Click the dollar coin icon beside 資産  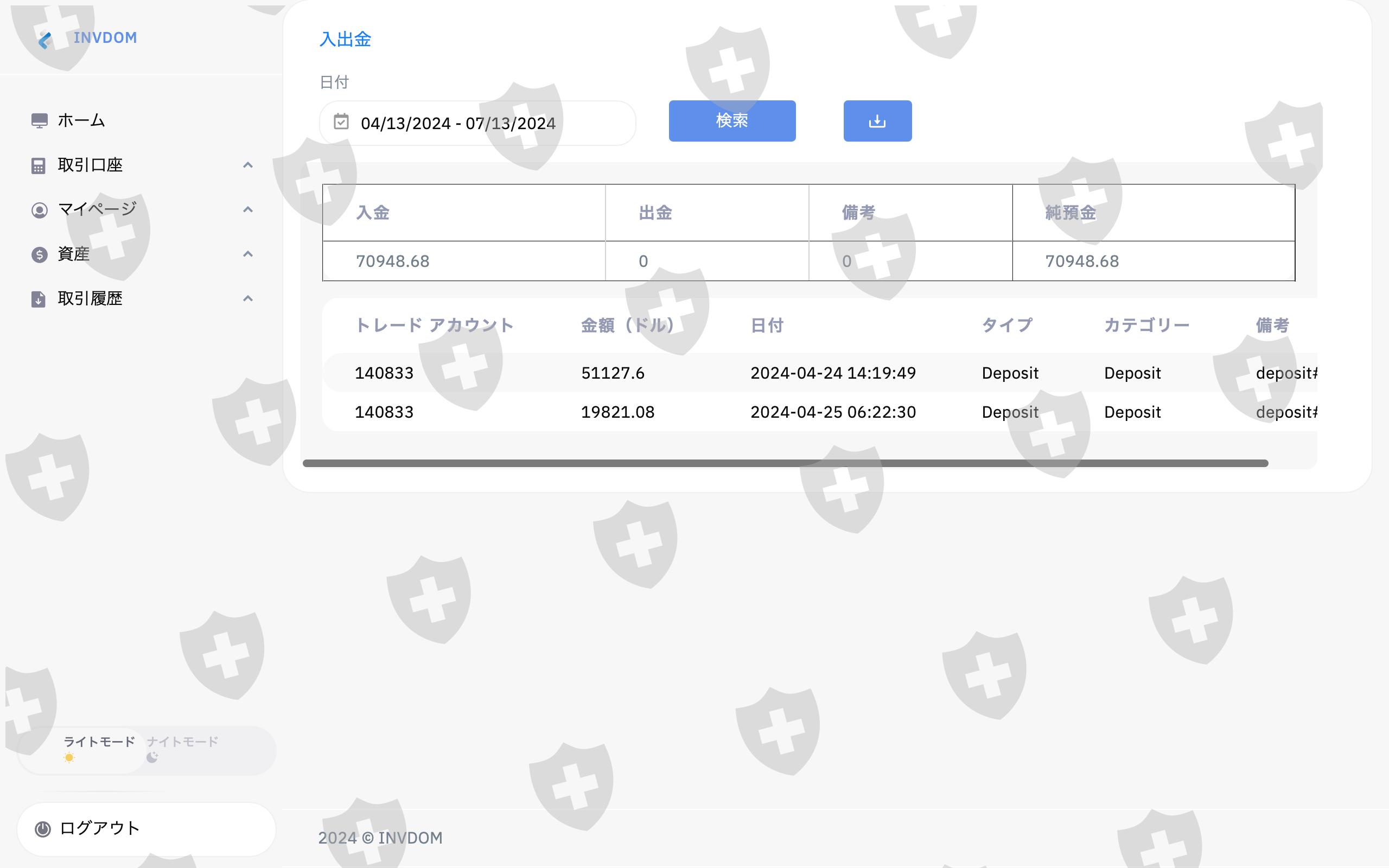tap(39, 254)
